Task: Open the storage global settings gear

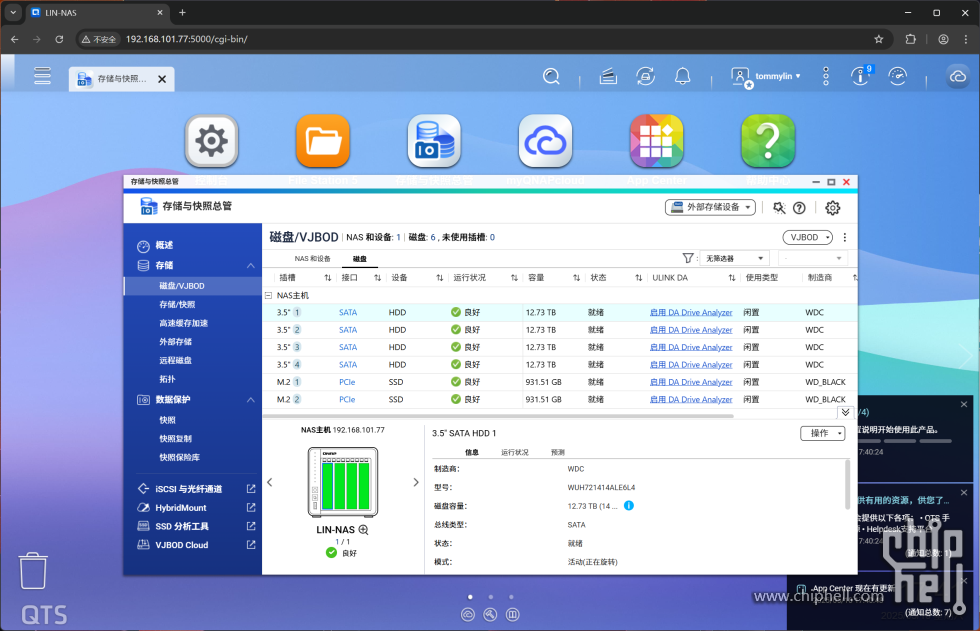Action: click(x=832, y=208)
